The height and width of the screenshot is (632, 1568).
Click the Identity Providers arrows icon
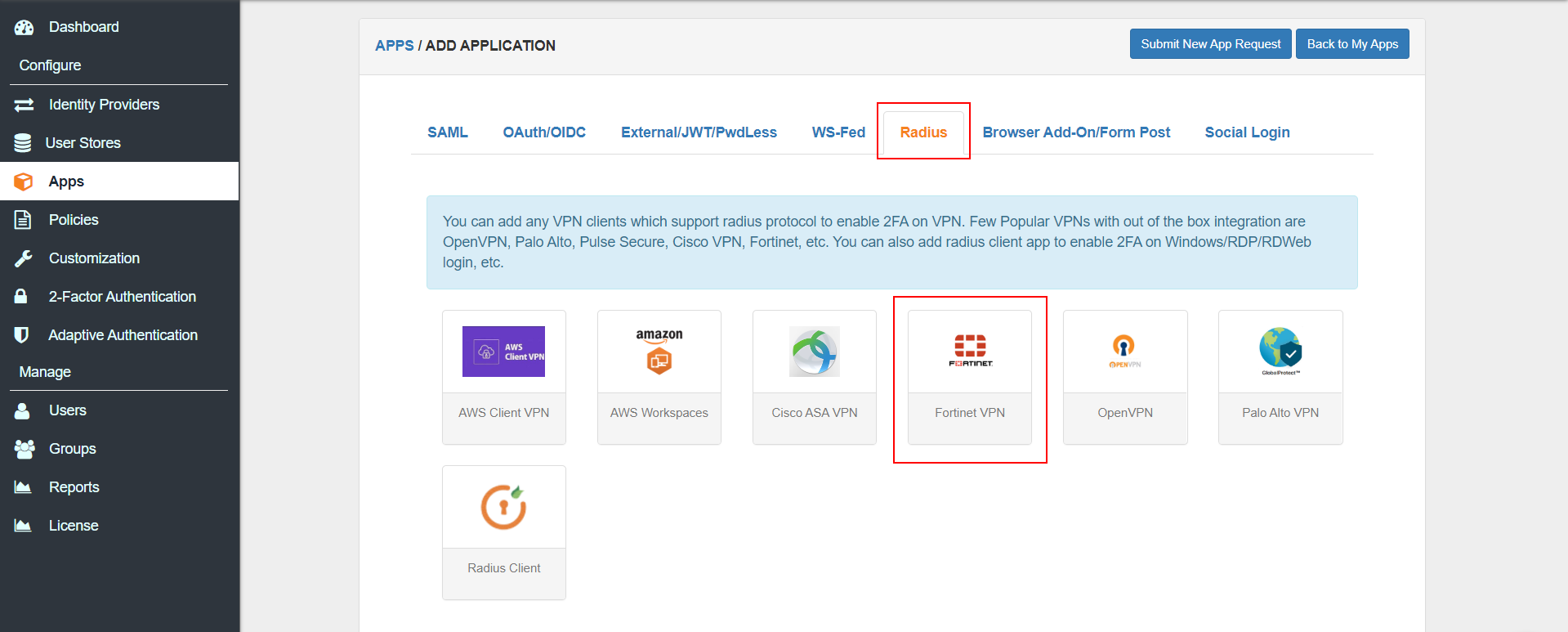[x=24, y=105]
